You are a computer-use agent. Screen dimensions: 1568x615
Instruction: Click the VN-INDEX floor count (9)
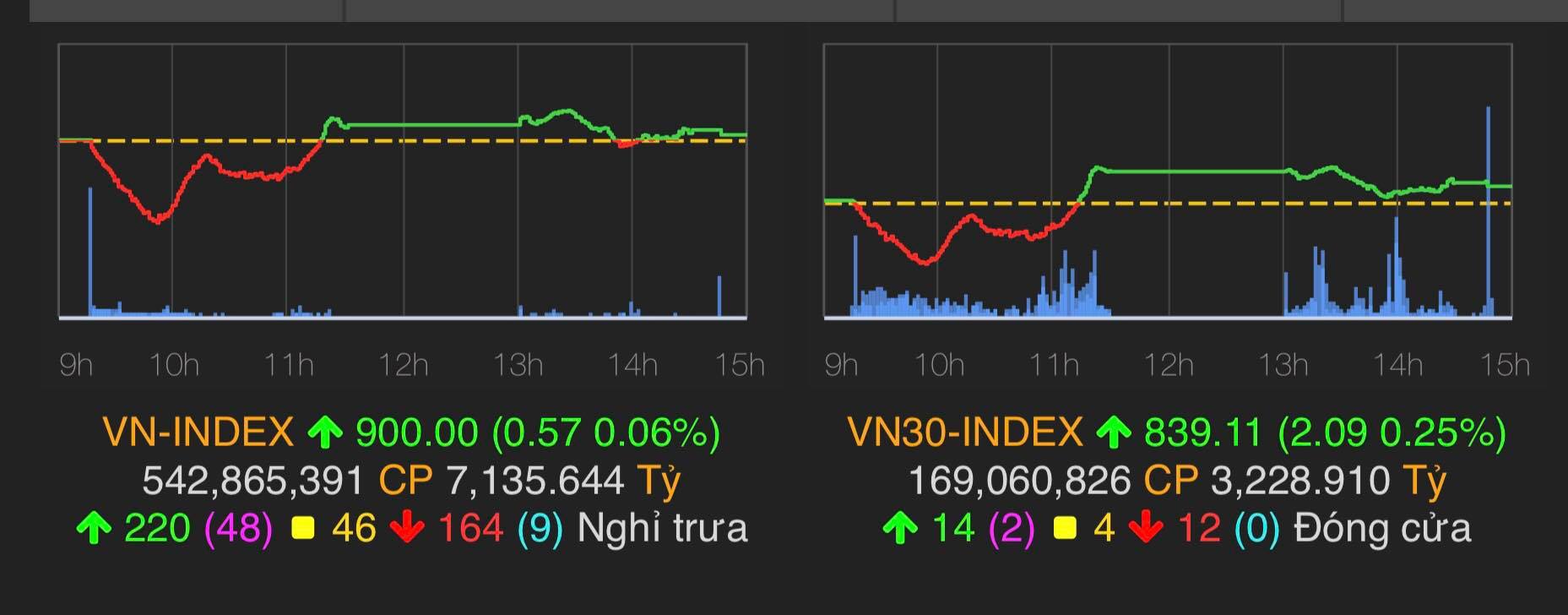pos(540,529)
